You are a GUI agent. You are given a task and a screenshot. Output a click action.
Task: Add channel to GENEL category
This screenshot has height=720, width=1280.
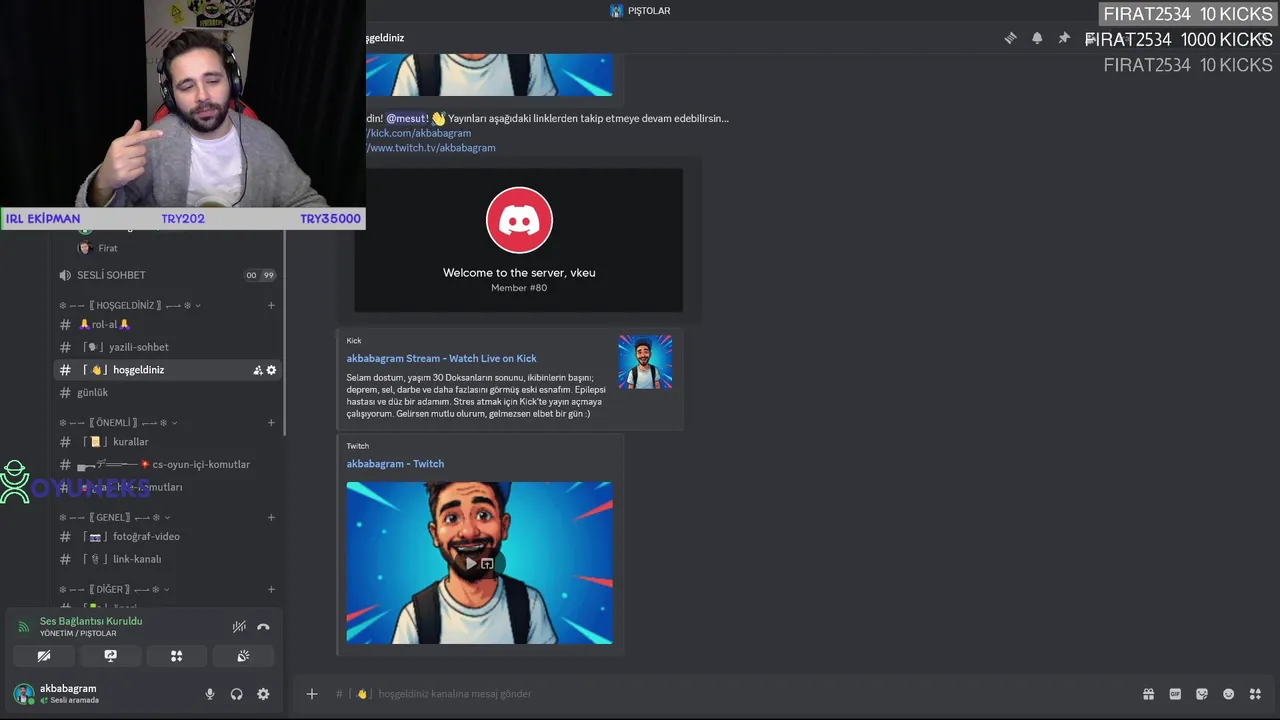[x=271, y=517]
